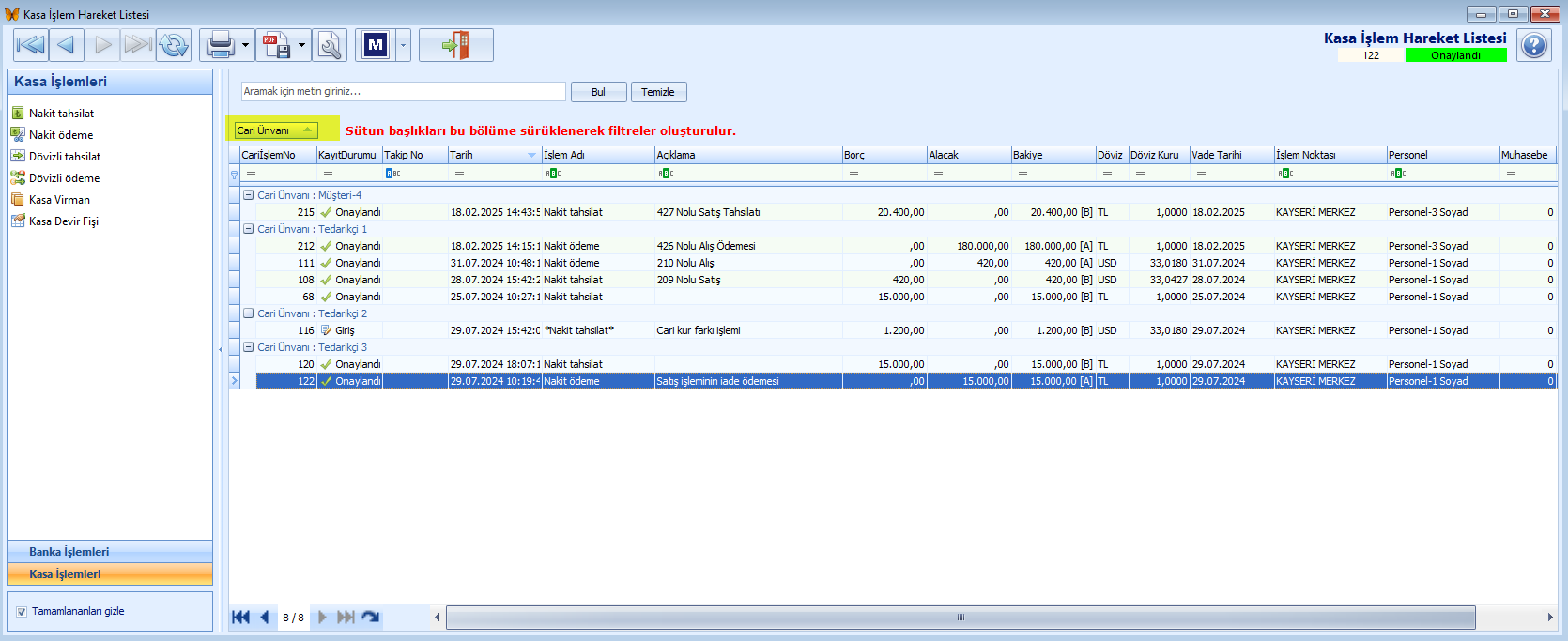Exit the window using the door icon
Screen dimensions: 1568x641
(455, 45)
